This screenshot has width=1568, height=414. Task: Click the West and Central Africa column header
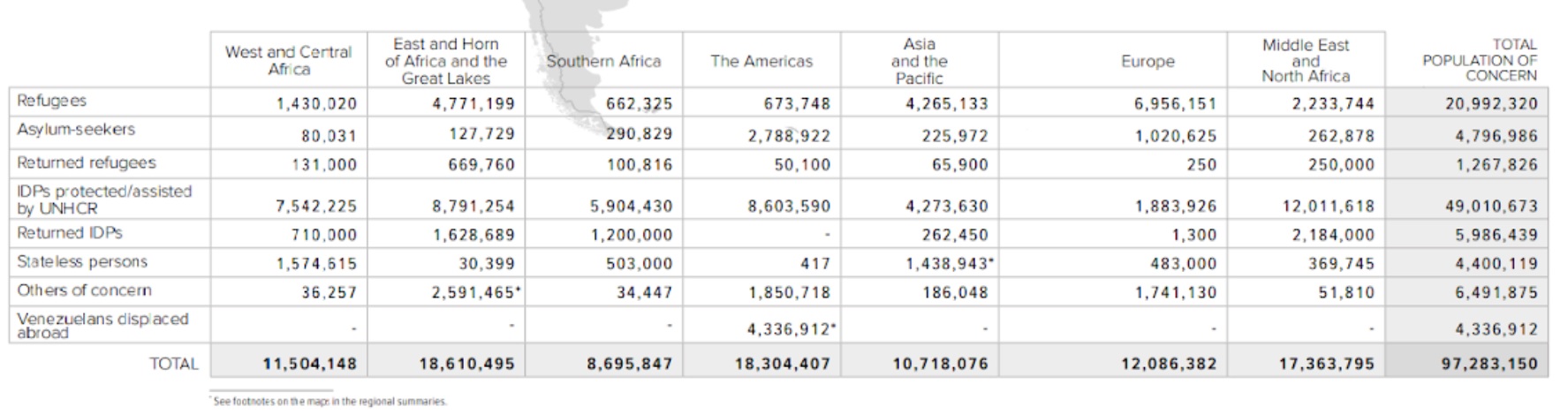(x=289, y=60)
